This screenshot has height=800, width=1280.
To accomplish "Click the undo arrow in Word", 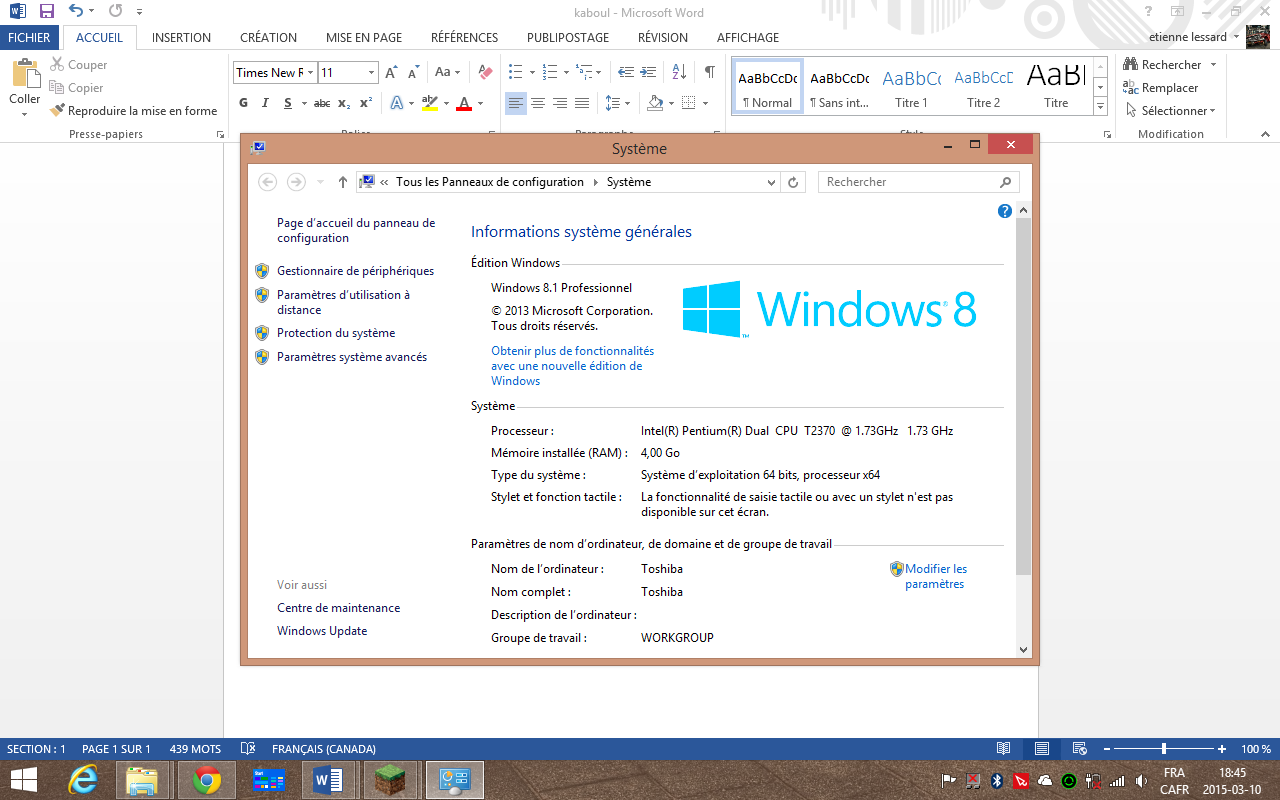I will [76, 12].
